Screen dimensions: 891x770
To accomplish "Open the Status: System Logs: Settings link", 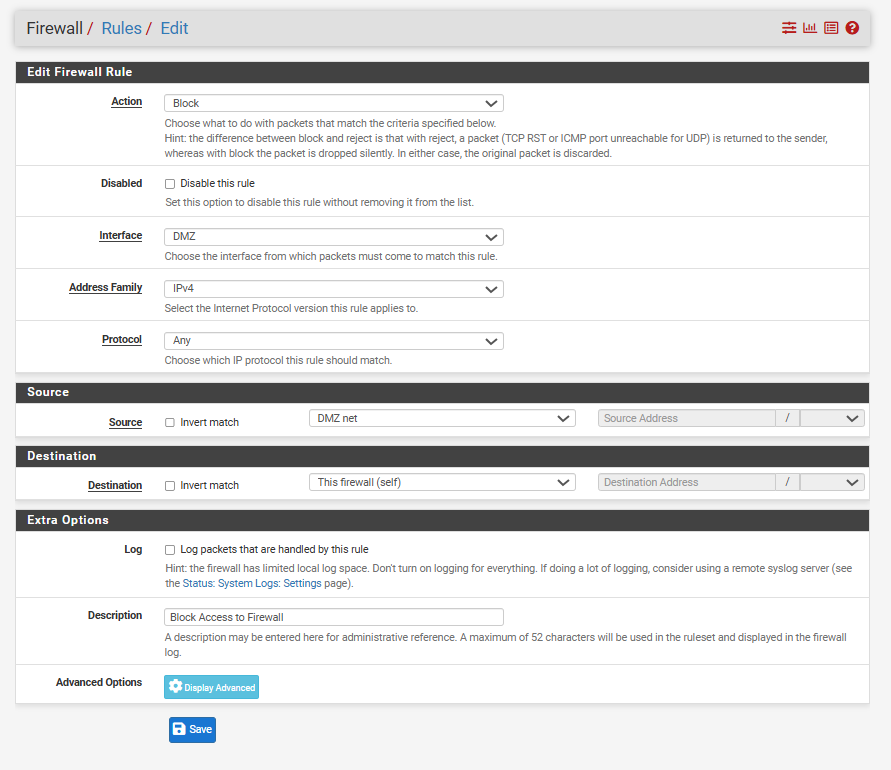I will click(265, 583).
